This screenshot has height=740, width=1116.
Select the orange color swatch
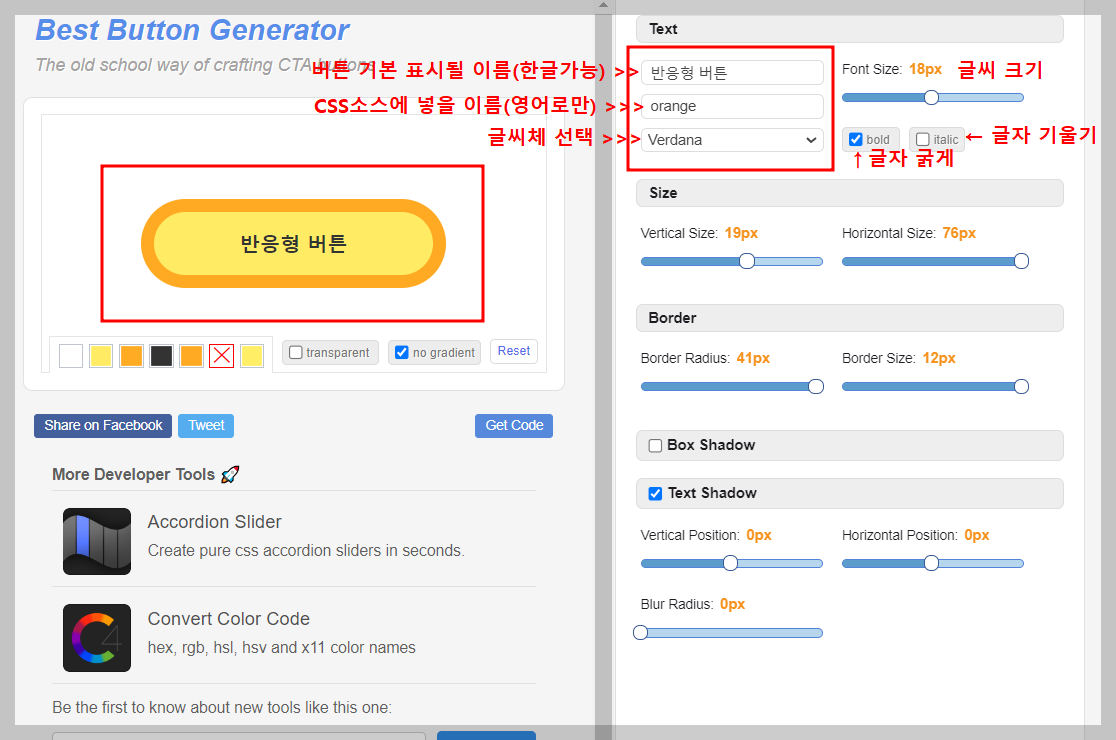click(x=131, y=355)
